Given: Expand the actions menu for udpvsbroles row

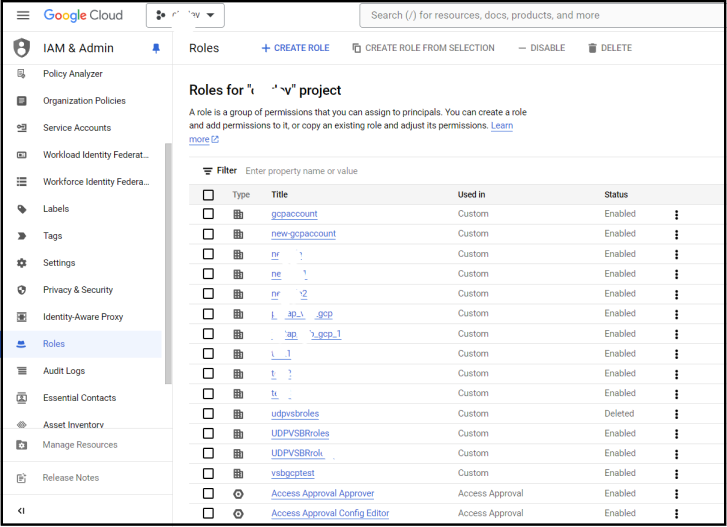Looking at the screenshot, I should (x=676, y=414).
